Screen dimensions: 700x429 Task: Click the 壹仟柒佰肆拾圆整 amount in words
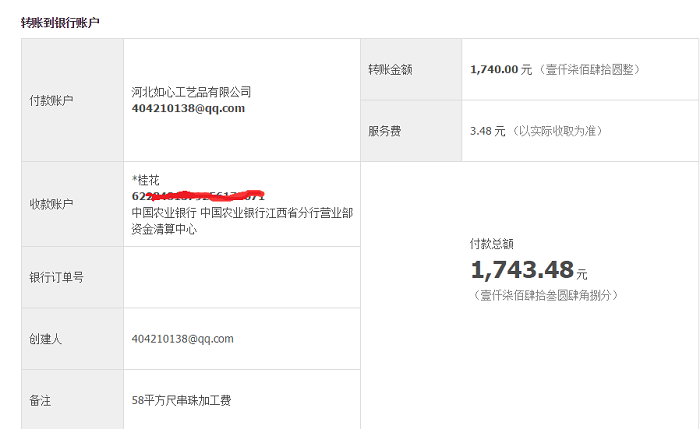click(x=589, y=70)
